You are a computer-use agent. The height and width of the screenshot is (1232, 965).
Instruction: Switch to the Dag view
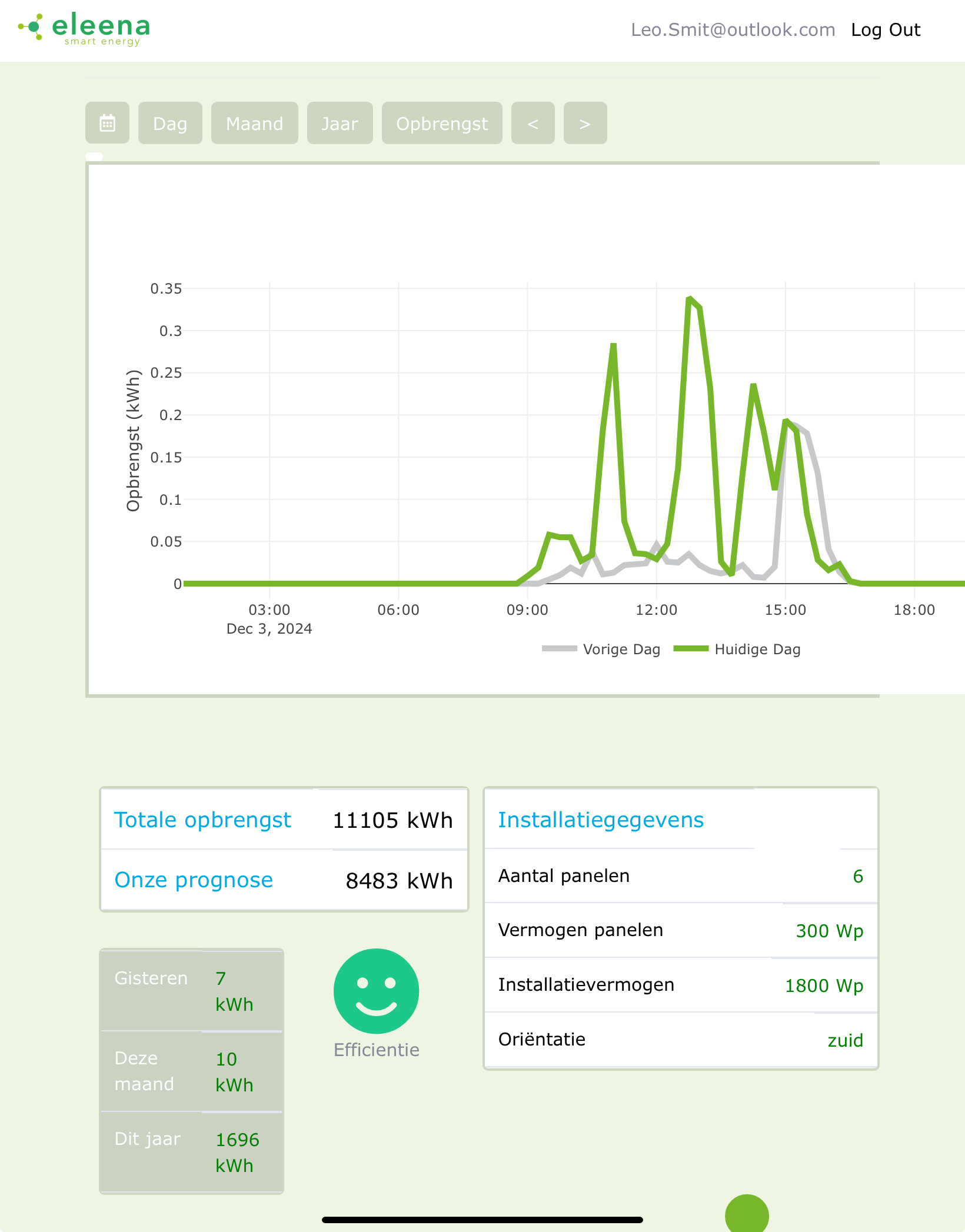(170, 123)
